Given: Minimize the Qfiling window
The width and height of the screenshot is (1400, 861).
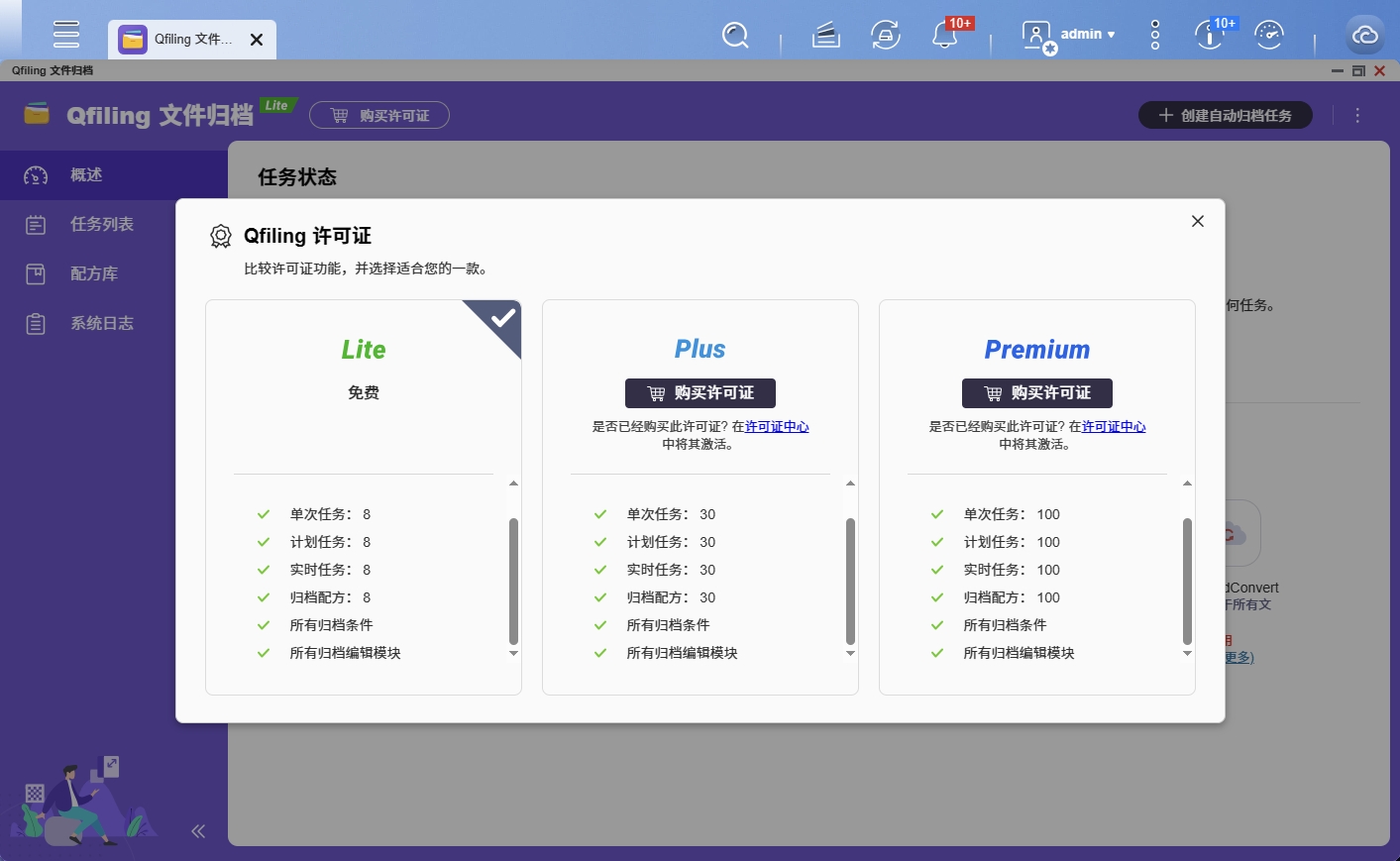Looking at the screenshot, I should click(1338, 71).
